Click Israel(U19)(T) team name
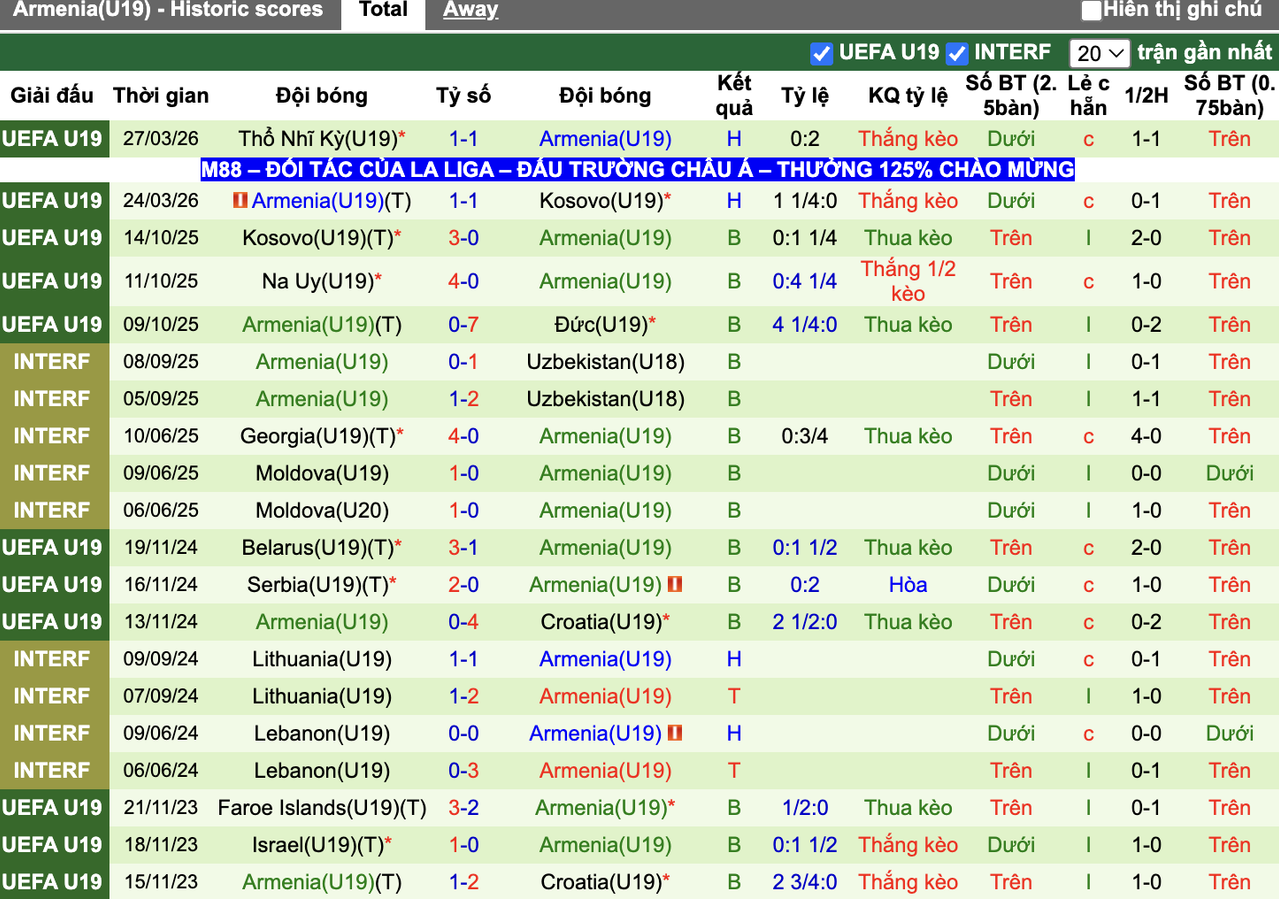Viewport: 1279px width, 899px height. [x=318, y=845]
